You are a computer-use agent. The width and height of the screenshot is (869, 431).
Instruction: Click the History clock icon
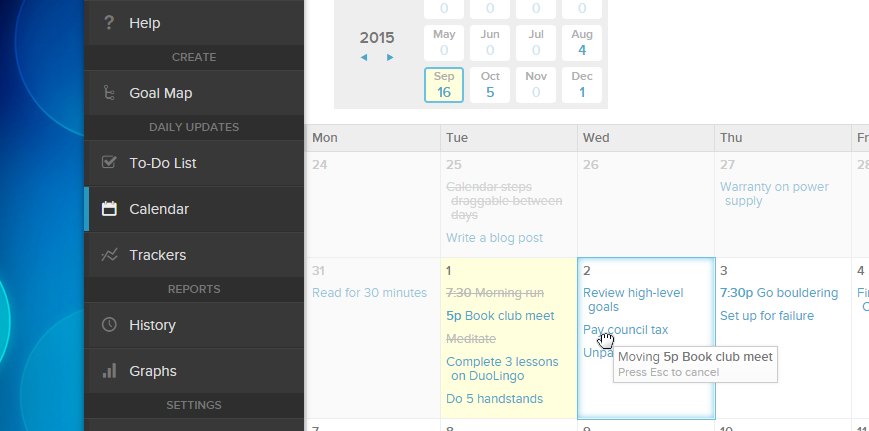[109, 325]
